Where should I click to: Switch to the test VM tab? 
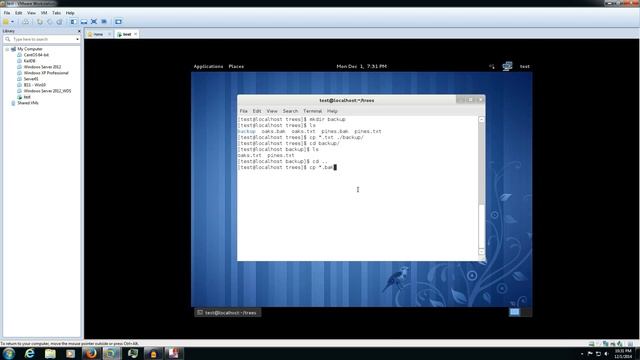coord(127,34)
